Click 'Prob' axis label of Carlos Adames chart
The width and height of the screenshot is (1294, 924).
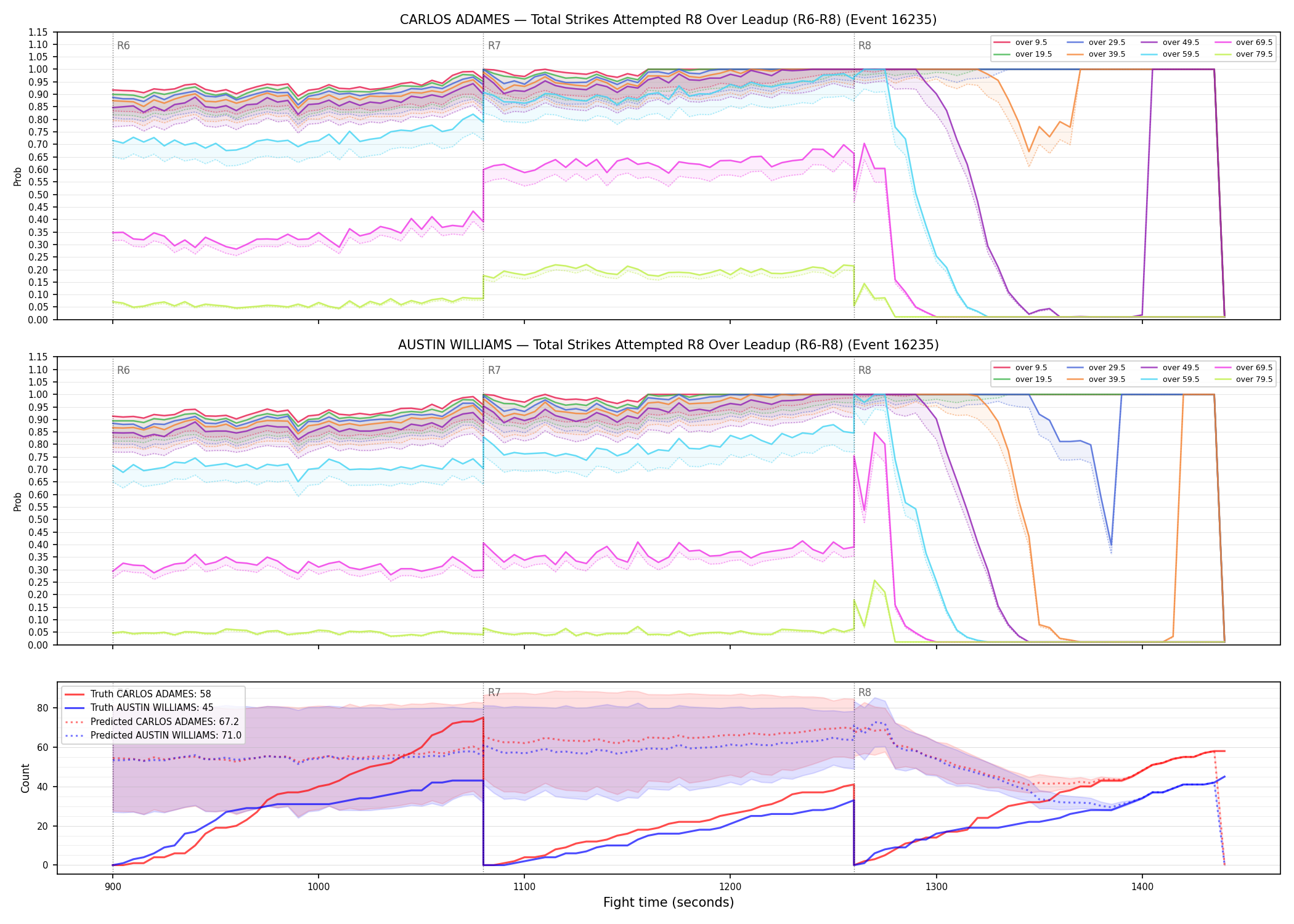tap(18, 176)
